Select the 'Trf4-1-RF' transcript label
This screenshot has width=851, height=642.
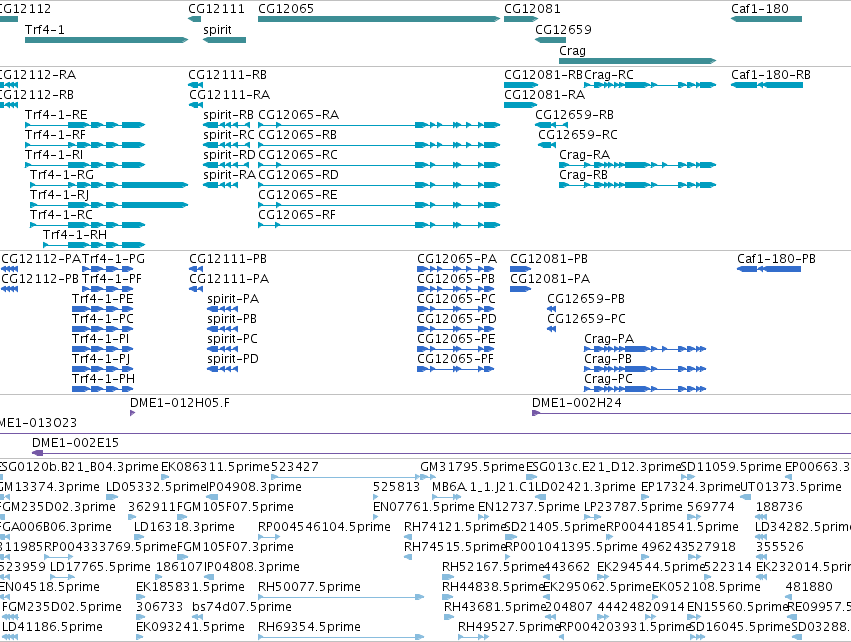coord(55,135)
